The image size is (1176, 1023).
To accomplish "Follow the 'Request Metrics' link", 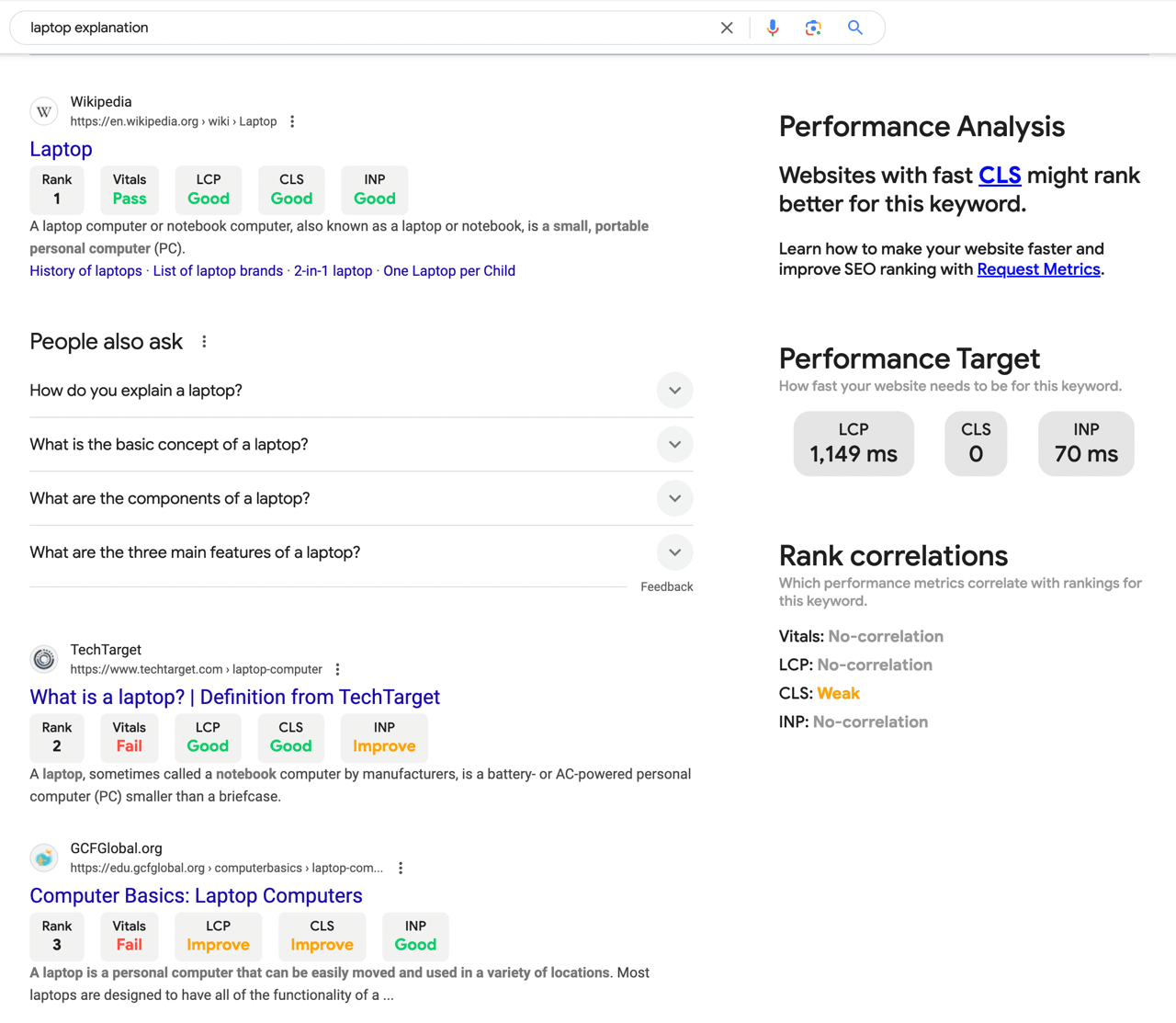I will (x=1038, y=269).
